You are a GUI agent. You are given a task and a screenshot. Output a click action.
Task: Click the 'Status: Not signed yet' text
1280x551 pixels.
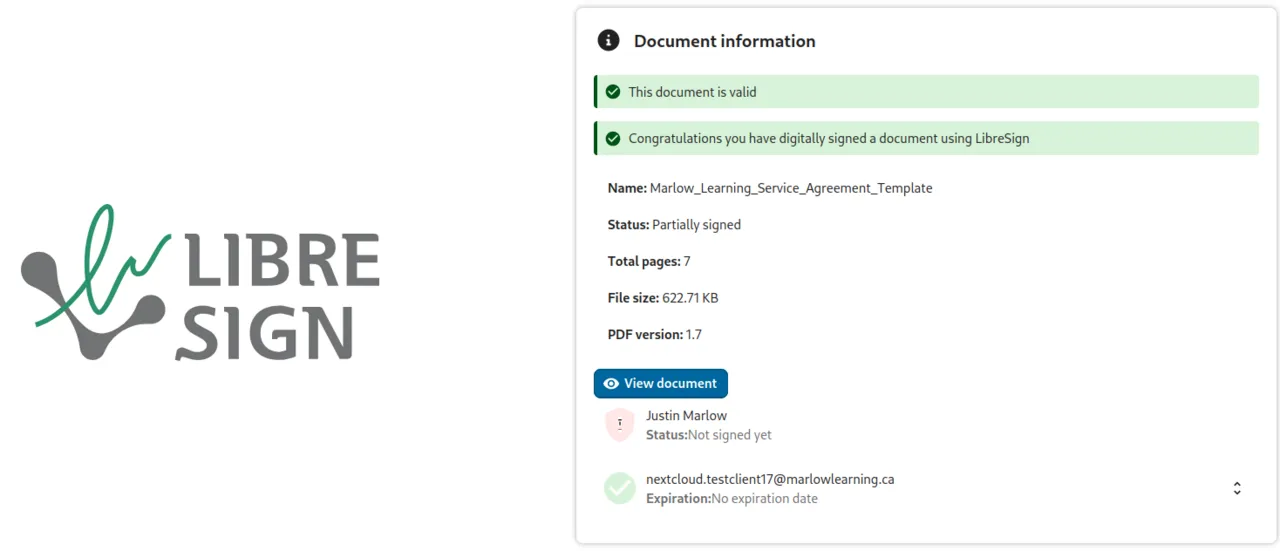click(709, 435)
